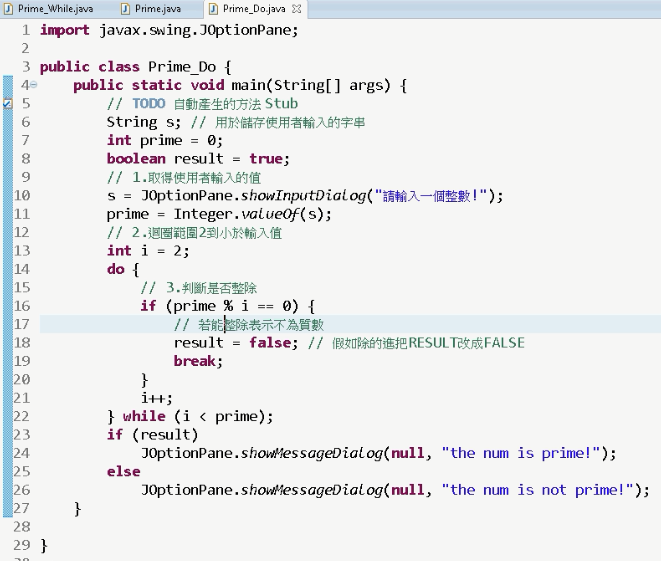Click 'boolean result = true;' on line 8
Viewport: 661px width, 561px height.
point(198,159)
